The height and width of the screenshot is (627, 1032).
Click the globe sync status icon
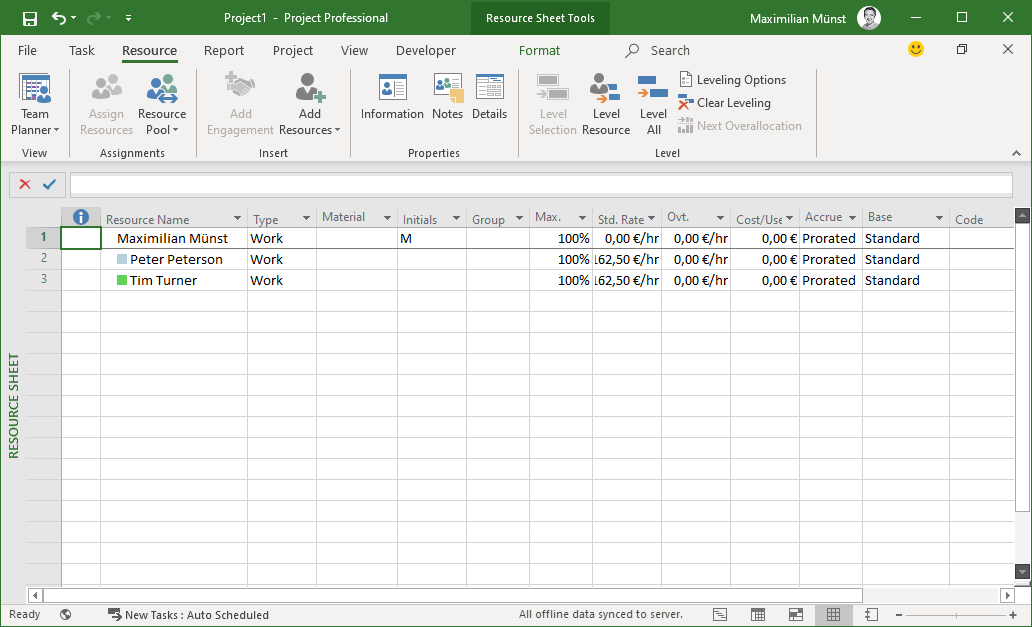(x=65, y=614)
